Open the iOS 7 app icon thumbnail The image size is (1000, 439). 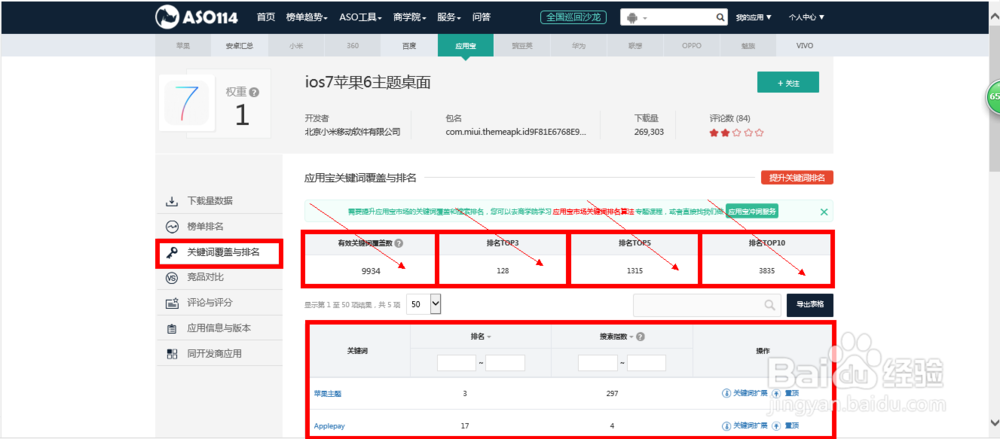point(186,102)
